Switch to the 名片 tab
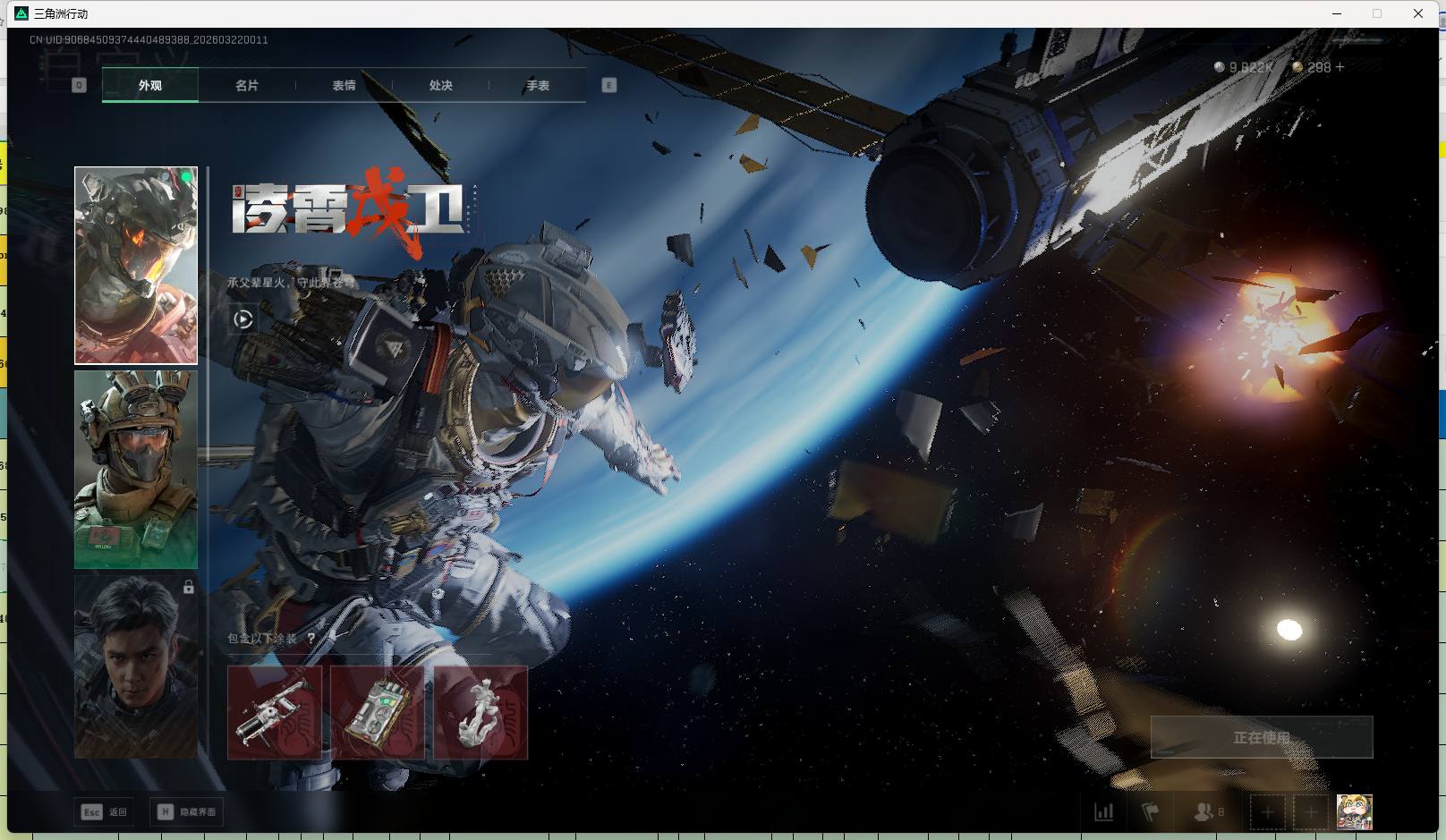1446x840 pixels. (x=247, y=85)
